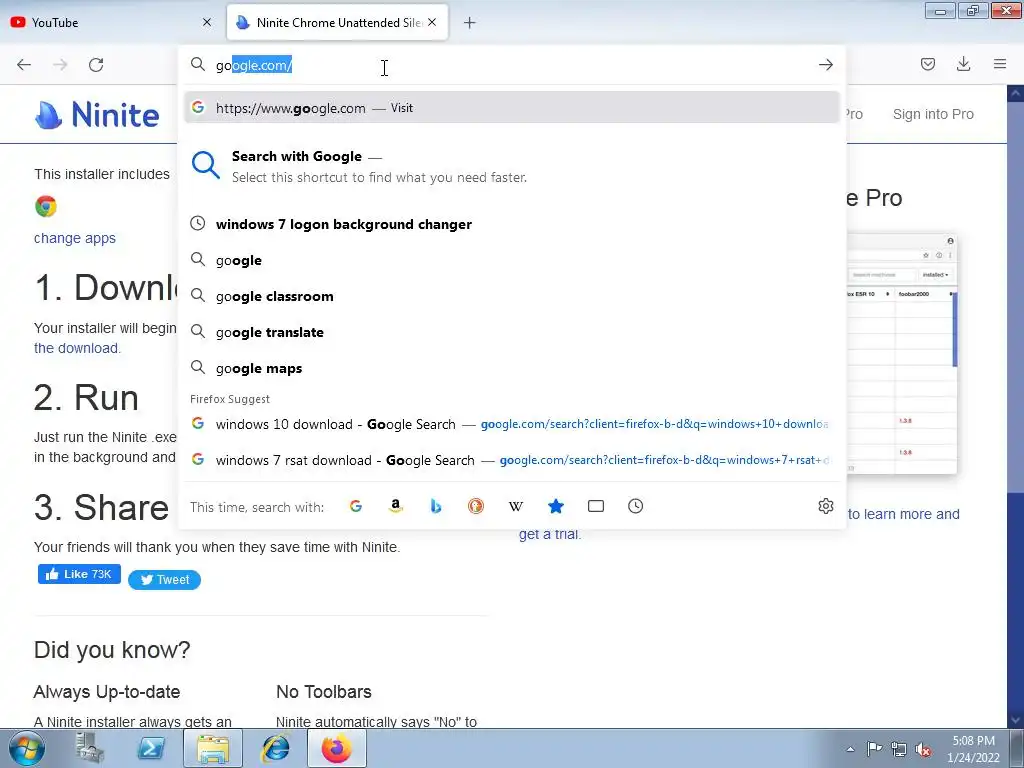
Task: Search open tabs with the tabs icon
Action: [596, 506]
